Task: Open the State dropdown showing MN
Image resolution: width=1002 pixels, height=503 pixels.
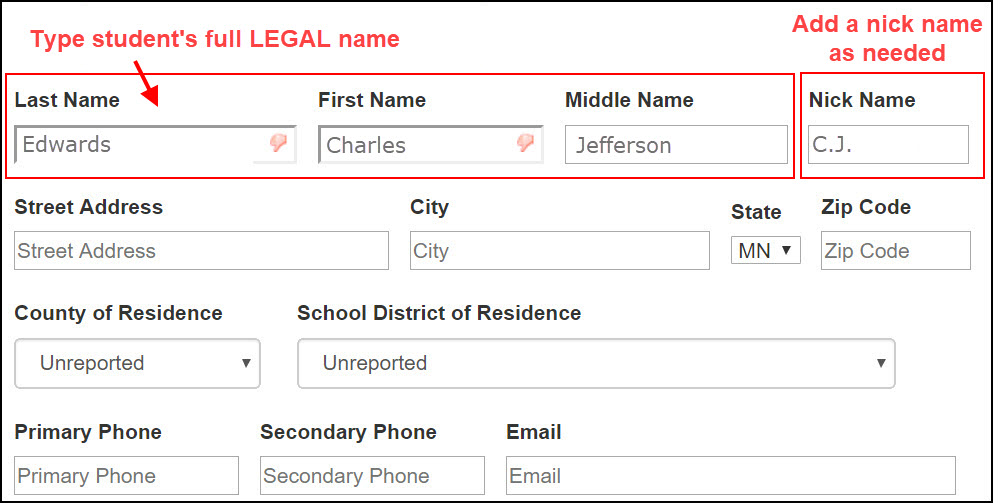Action: click(x=766, y=251)
